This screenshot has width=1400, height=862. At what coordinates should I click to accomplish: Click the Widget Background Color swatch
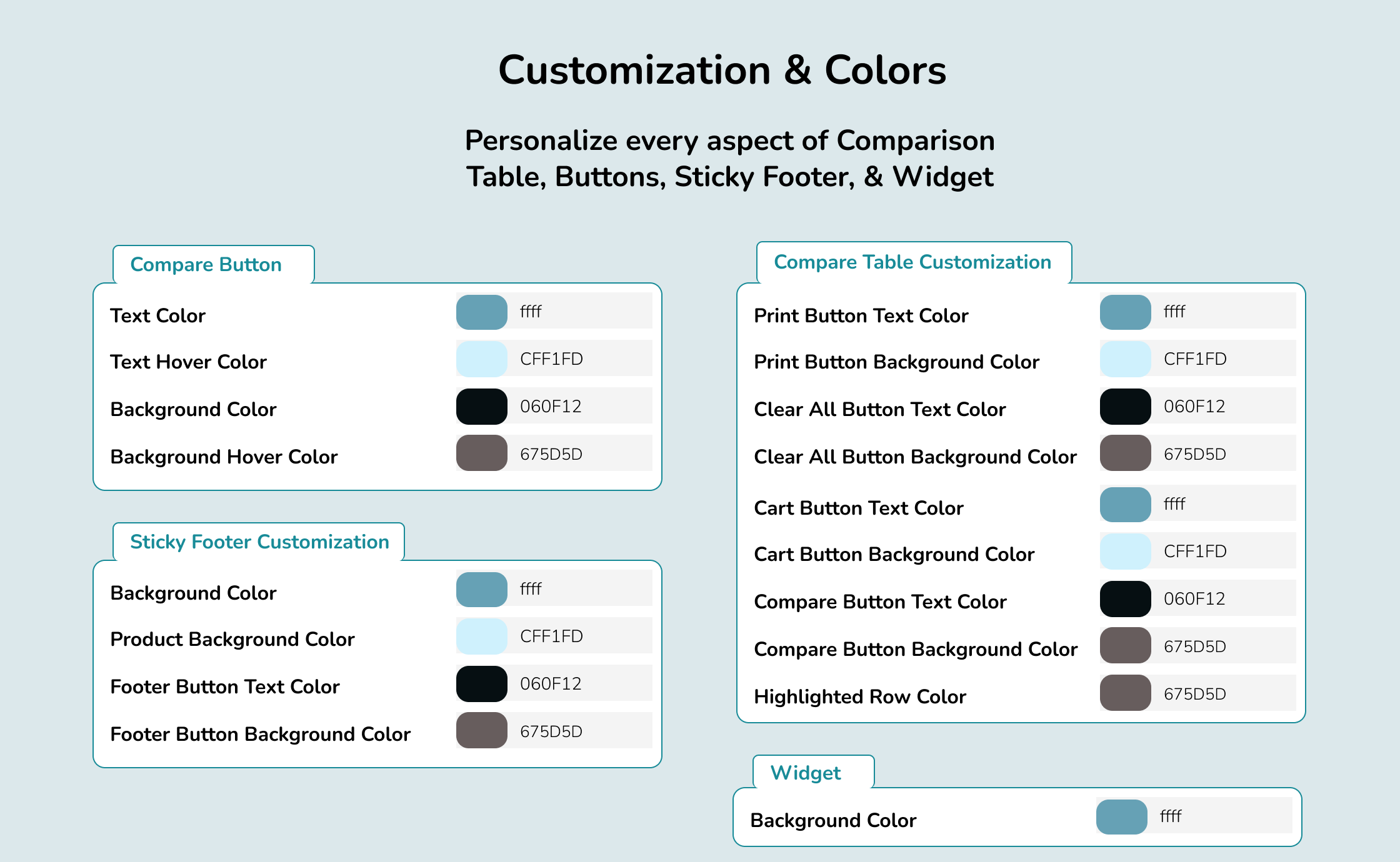pyautogui.click(x=1121, y=816)
